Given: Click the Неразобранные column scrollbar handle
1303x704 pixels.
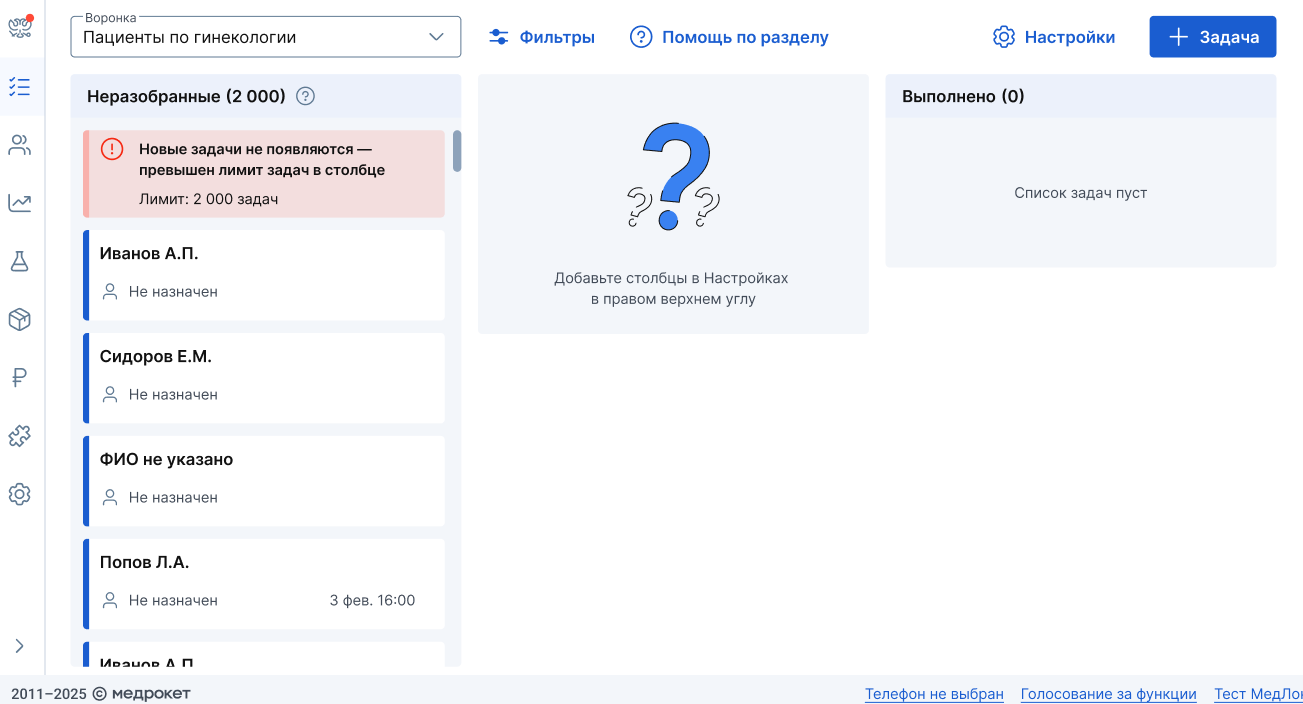Looking at the screenshot, I should 457,151.
